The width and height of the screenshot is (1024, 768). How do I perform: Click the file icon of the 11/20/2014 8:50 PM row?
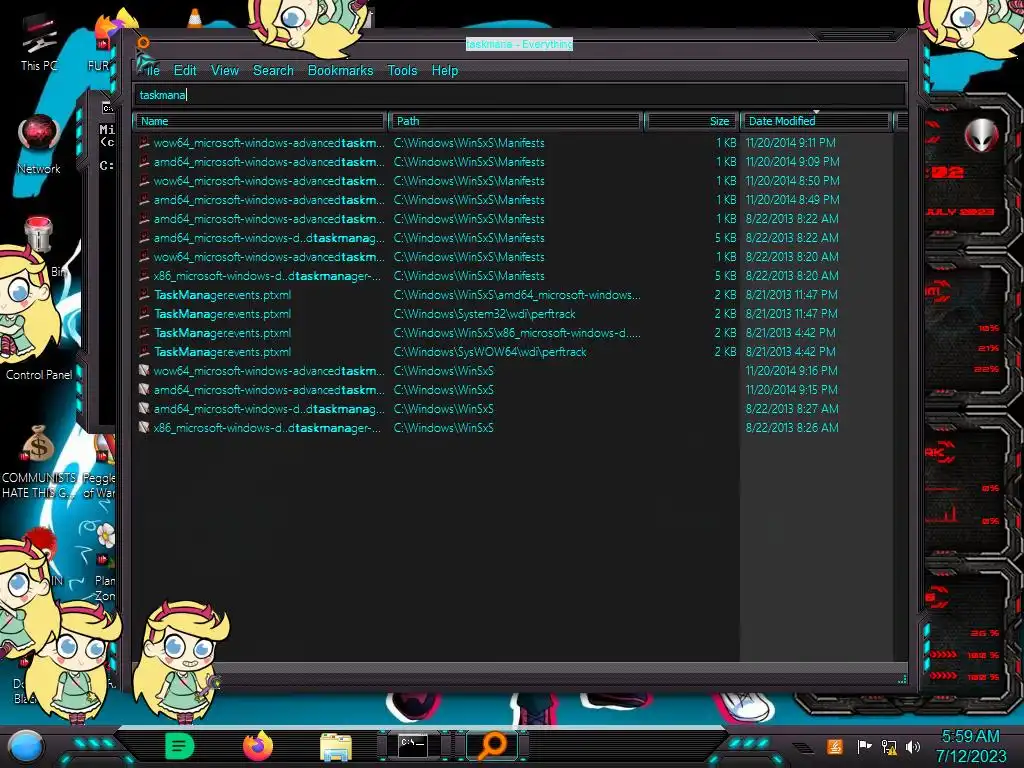pyautogui.click(x=144, y=181)
